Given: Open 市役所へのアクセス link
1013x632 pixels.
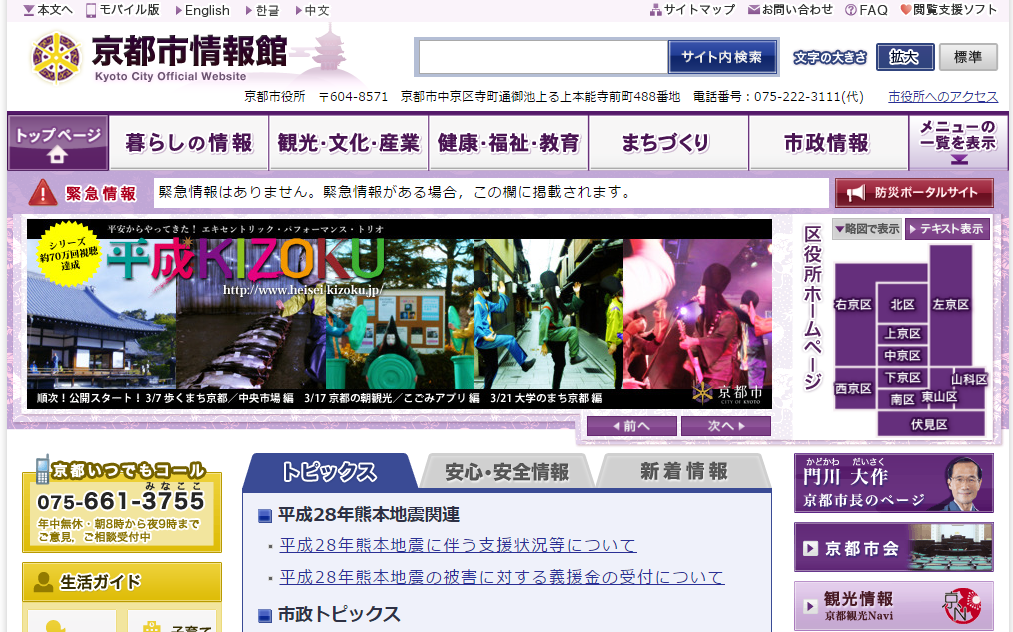Looking at the screenshot, I should coord(943,96).
